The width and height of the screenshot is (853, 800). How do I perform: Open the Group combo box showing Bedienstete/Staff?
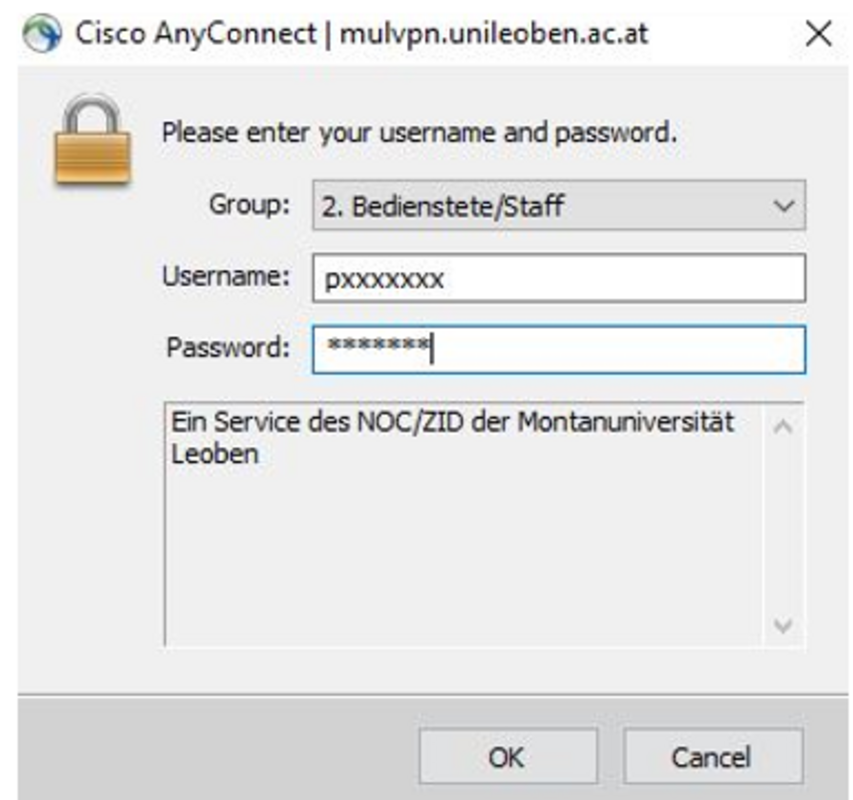point(540,206)
